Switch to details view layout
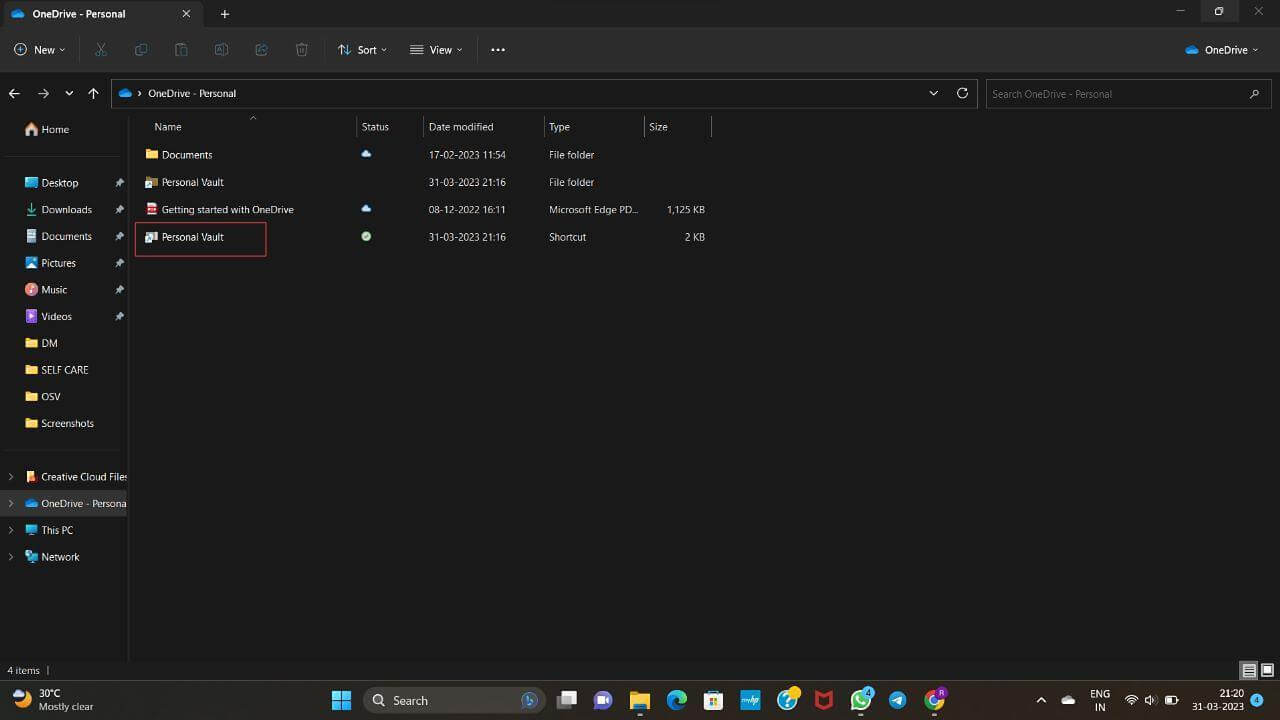 click(1249, 670)
